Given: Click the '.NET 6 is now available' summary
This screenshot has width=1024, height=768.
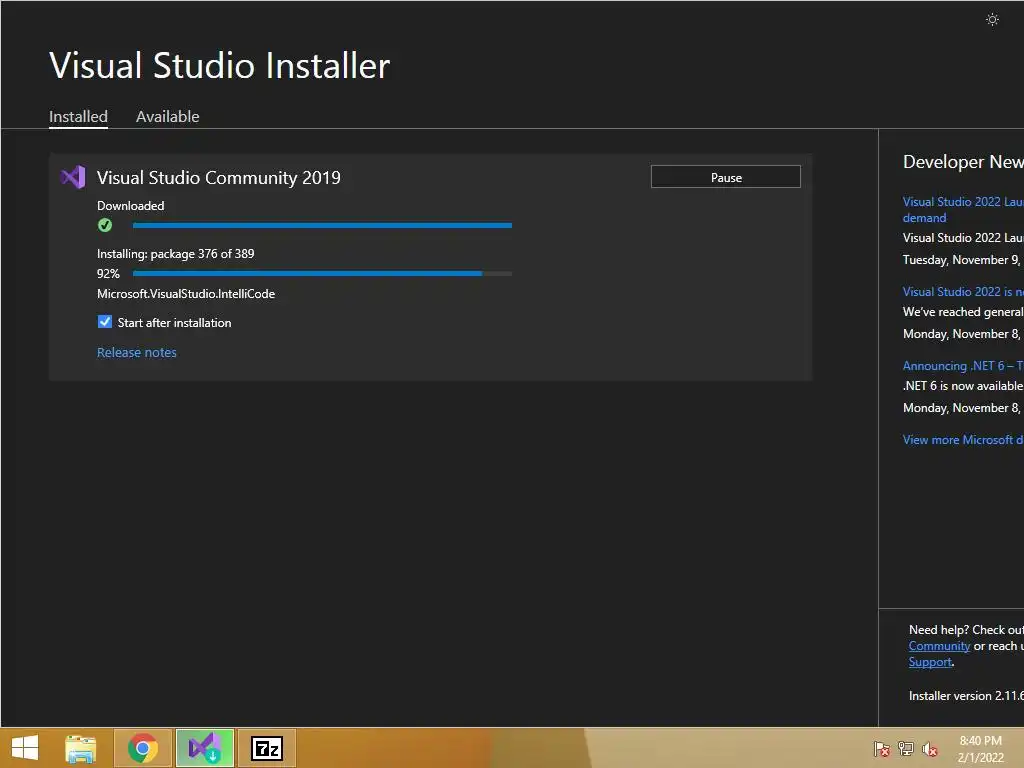Looking at the screenshot, I should tap(963, 386).
